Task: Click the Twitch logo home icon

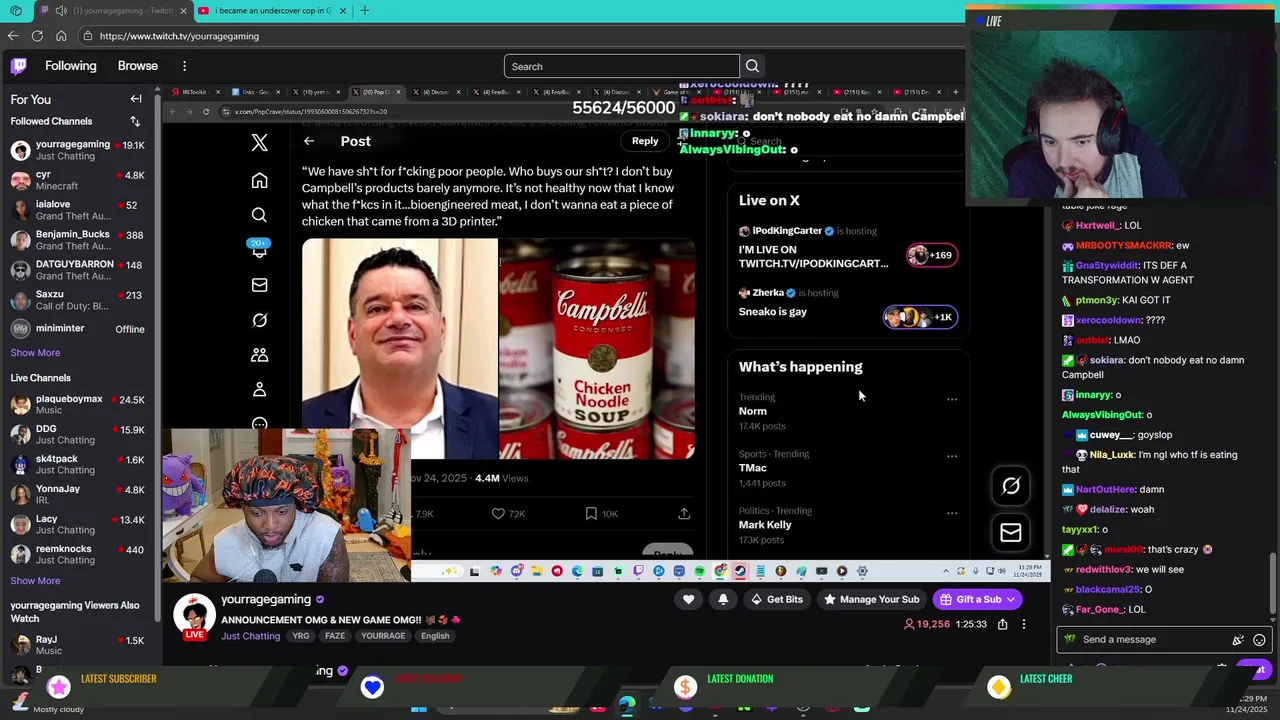Action: (18, 66)
